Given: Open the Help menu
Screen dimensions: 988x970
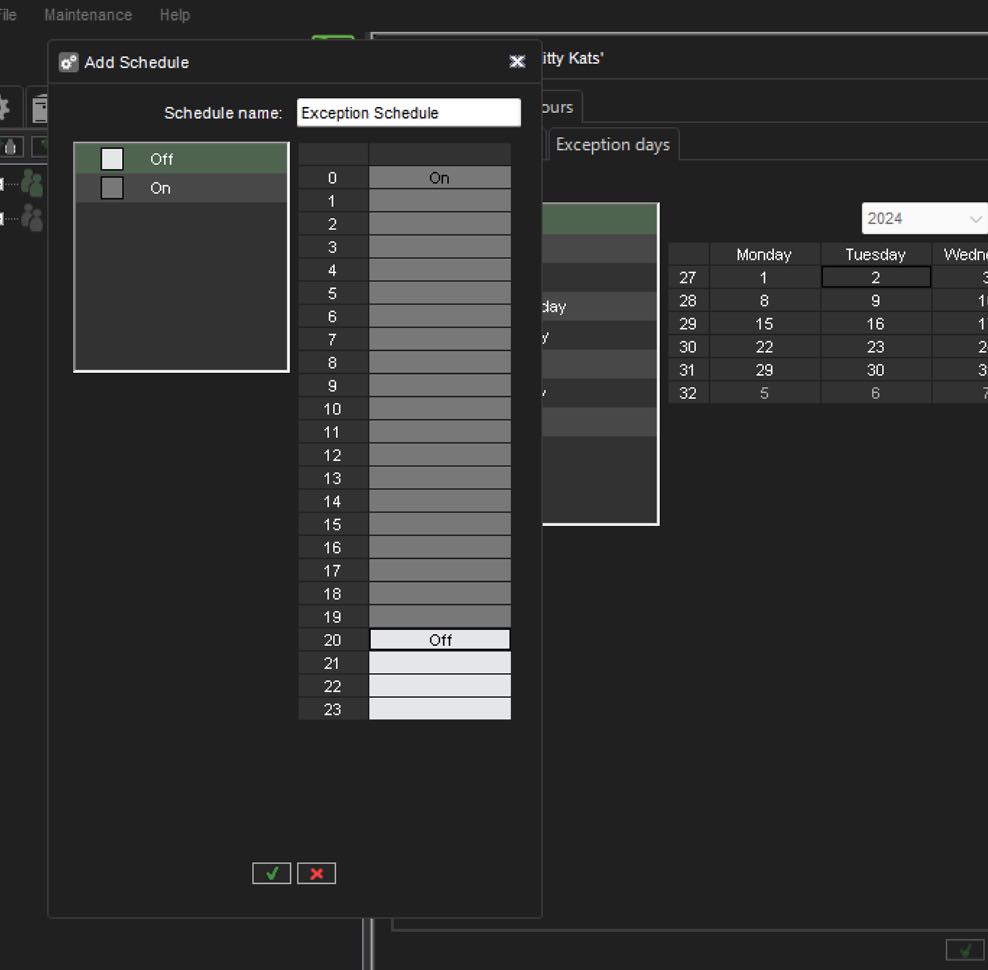Looking at the screenshot, I should tap(174, 15).
